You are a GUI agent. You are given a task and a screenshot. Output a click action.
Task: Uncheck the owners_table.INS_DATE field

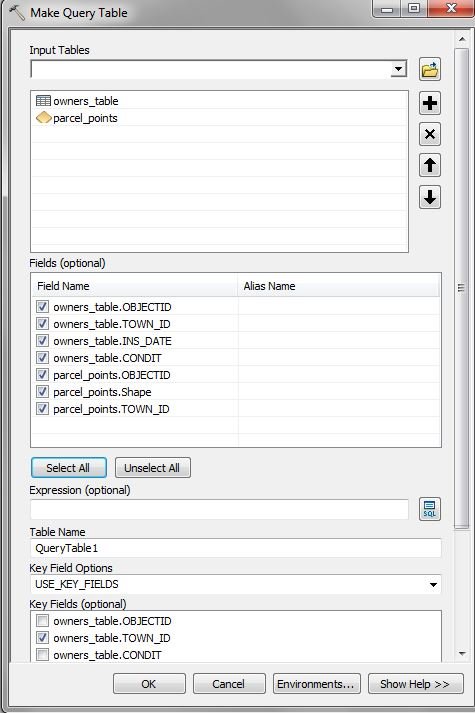click(42, 341)
